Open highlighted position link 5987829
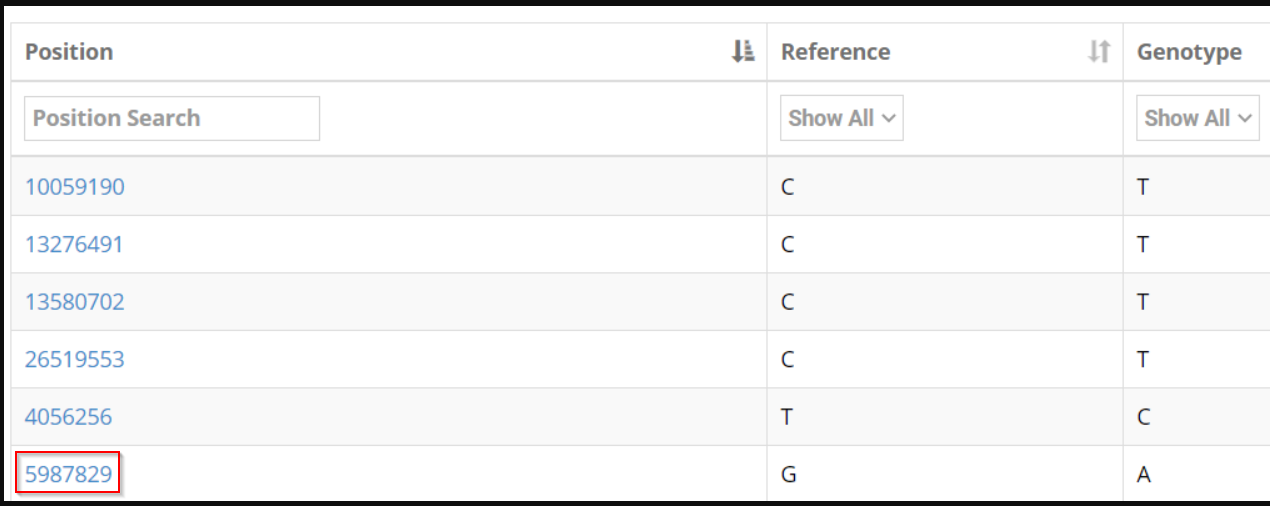Screen dimensions: 1270x506 [x=69, y=474]
